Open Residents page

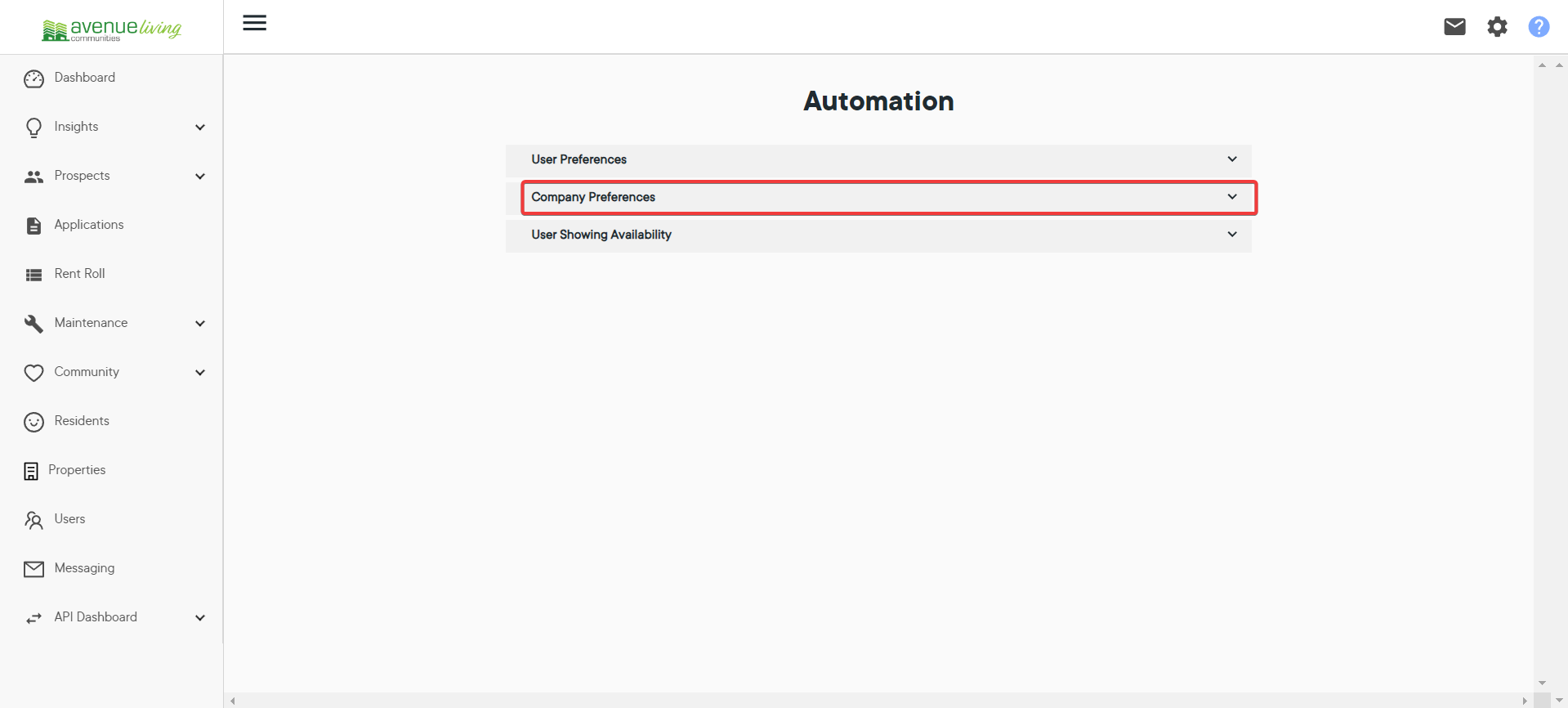[x=82, y=421]
